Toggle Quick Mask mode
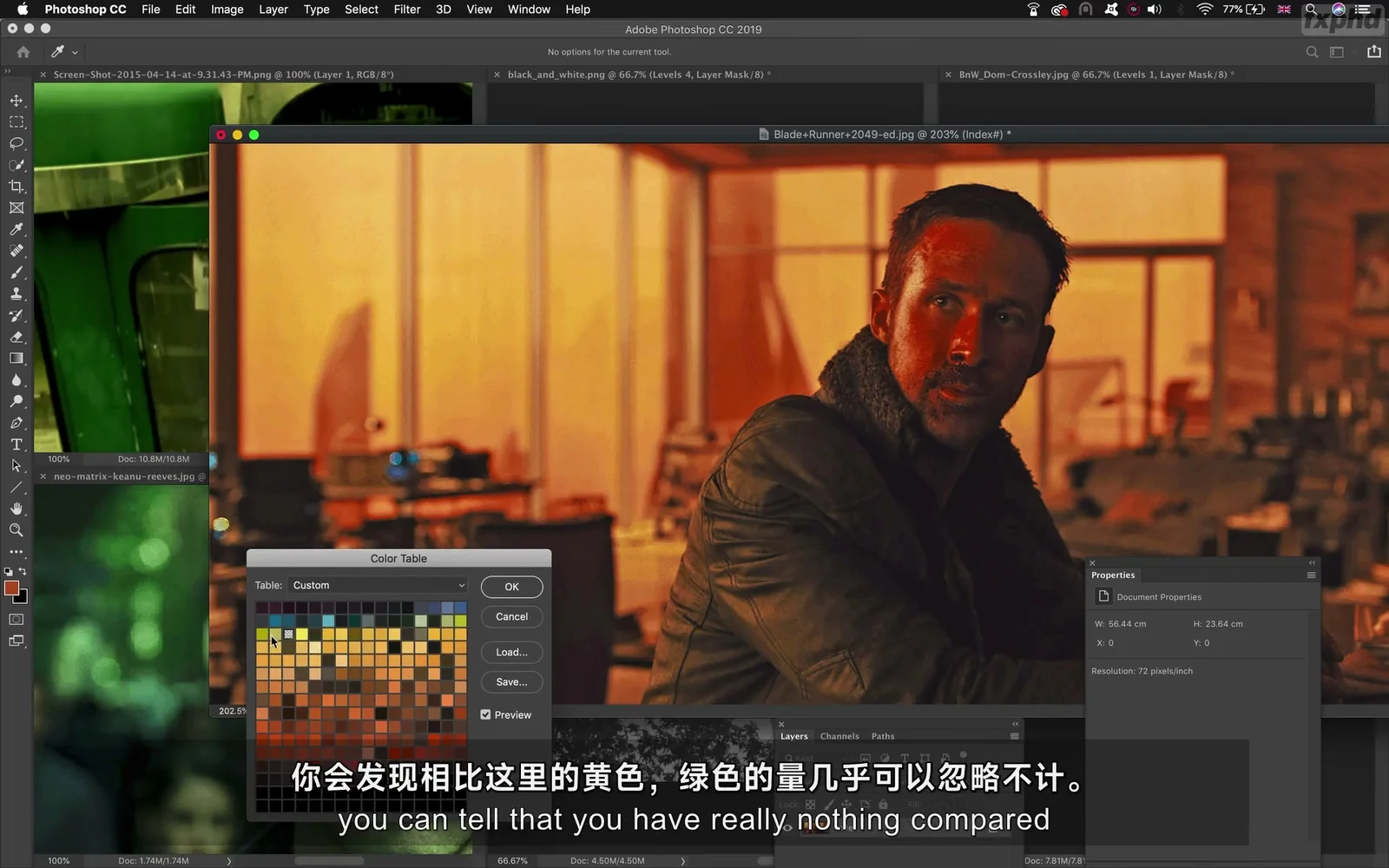 16,620
